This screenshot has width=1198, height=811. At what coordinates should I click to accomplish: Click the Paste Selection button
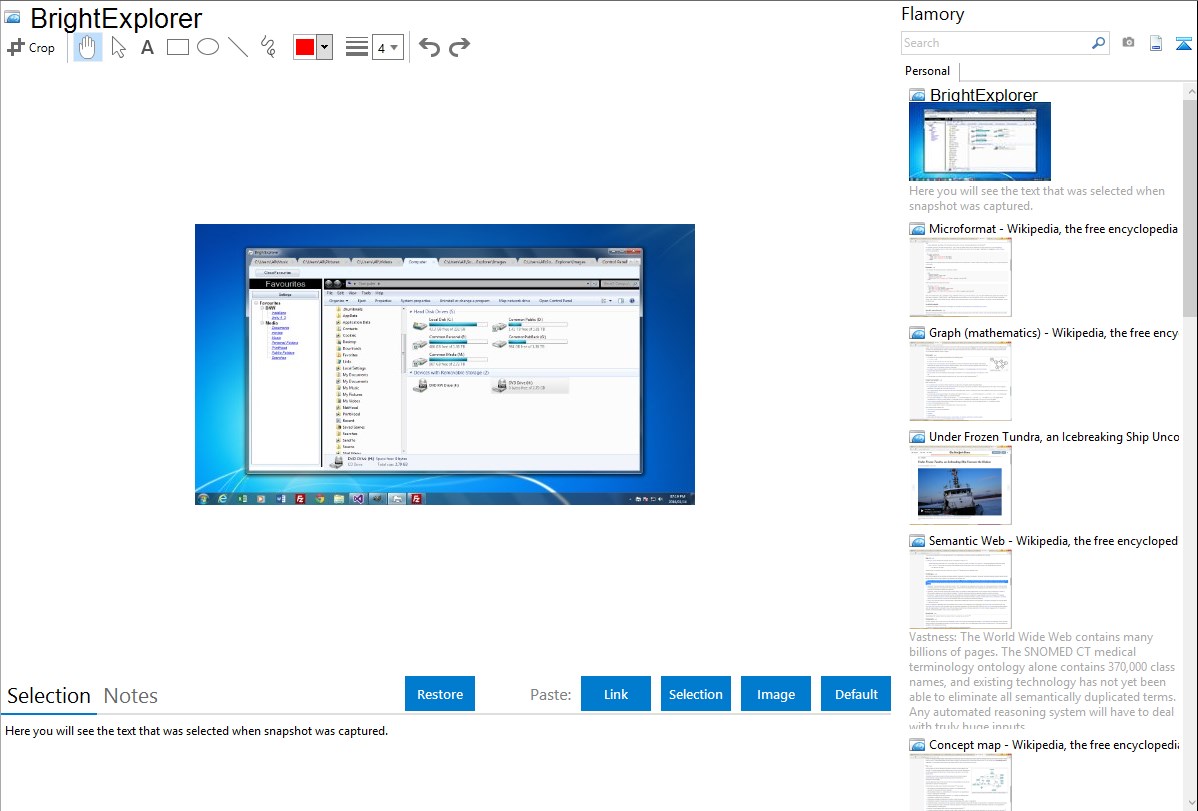click(x=695, y=694)
